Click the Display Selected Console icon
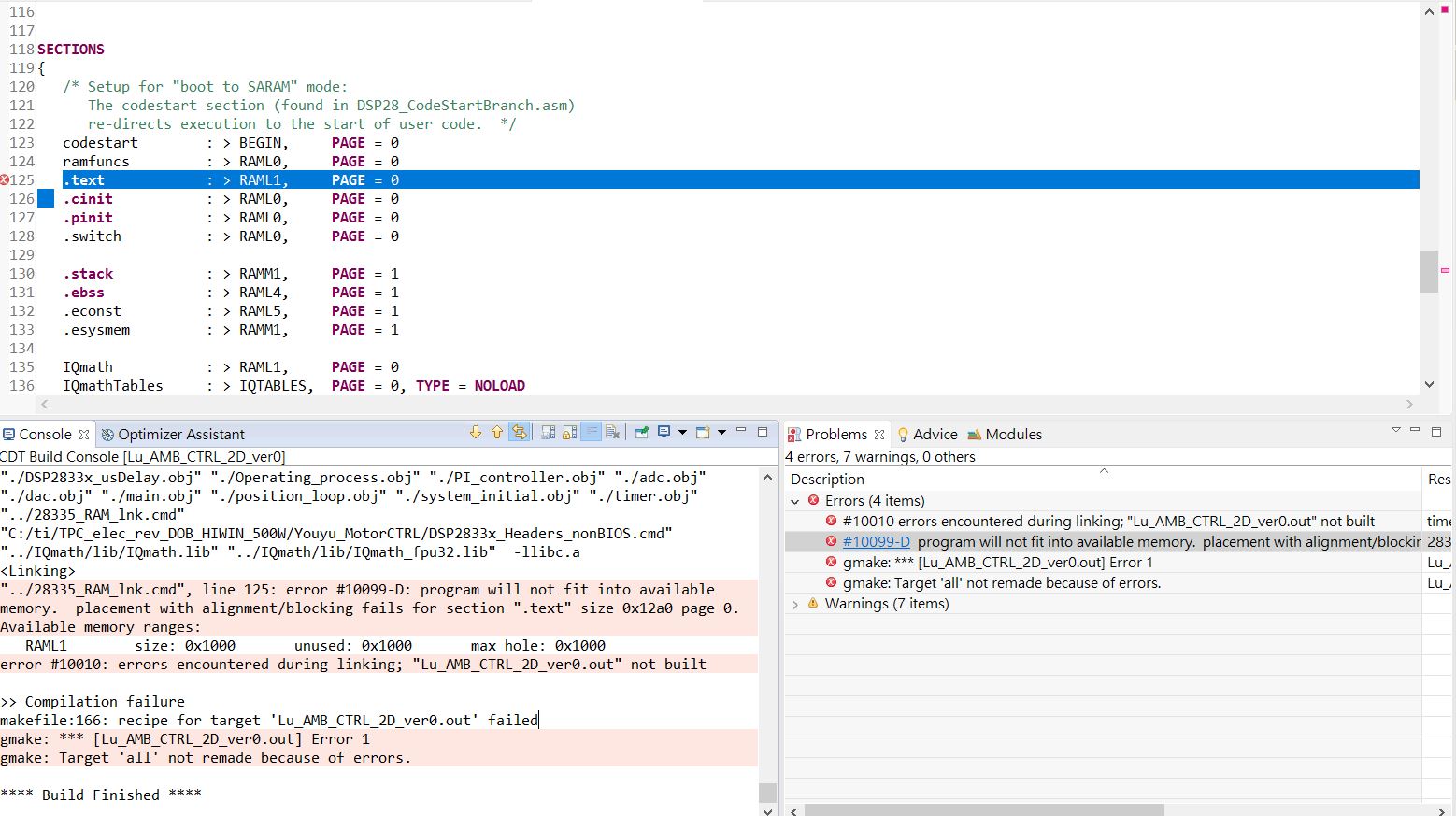Image resolution: width=1456 pixels, height=816 pixels. pyautogui.click(x=664, y=432)
